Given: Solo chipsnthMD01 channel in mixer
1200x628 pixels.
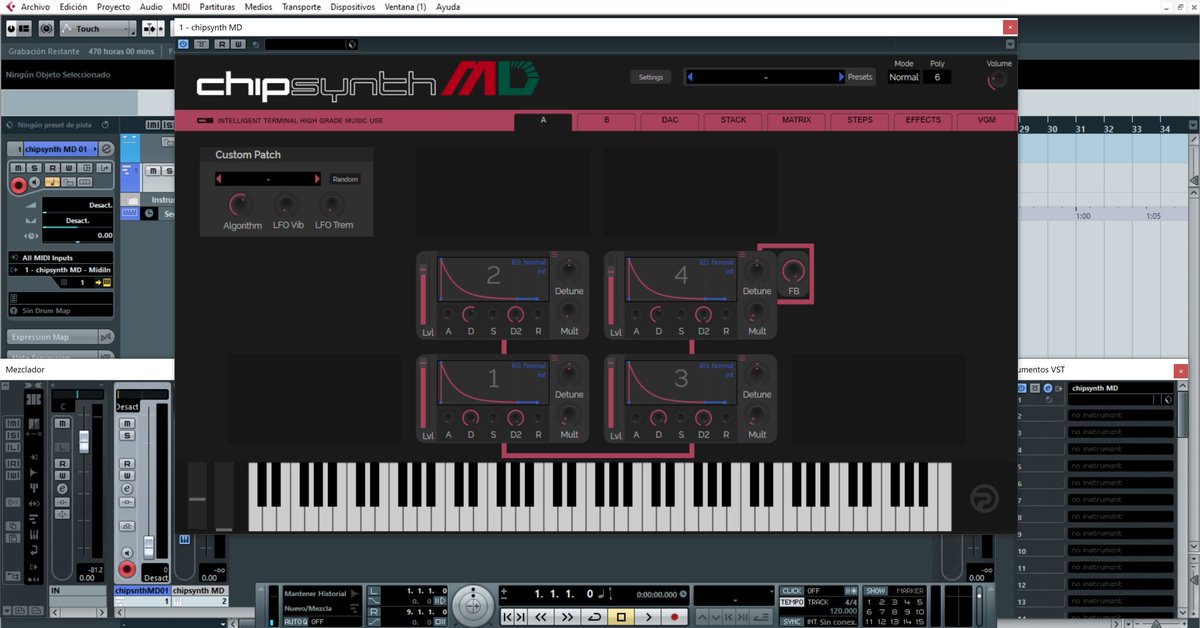Looking at the screenshot, I should coord(127,435).
